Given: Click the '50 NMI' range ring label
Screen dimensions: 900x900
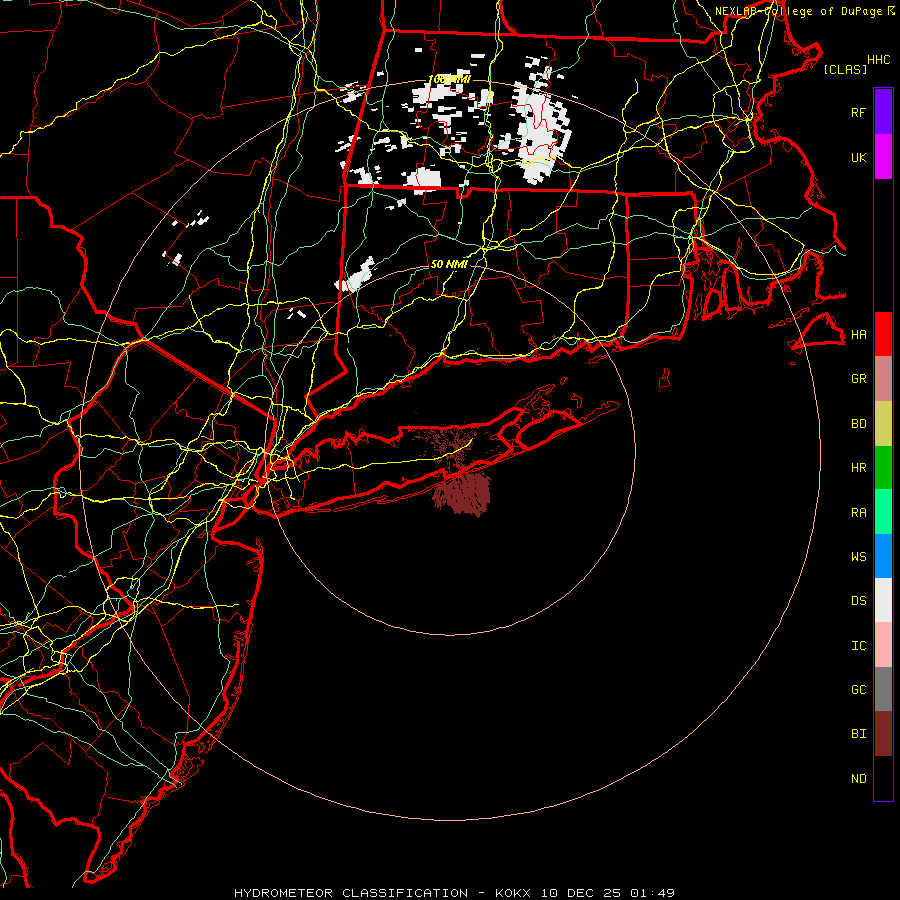Looking at the screenshot, I should (x=449, y=264).
